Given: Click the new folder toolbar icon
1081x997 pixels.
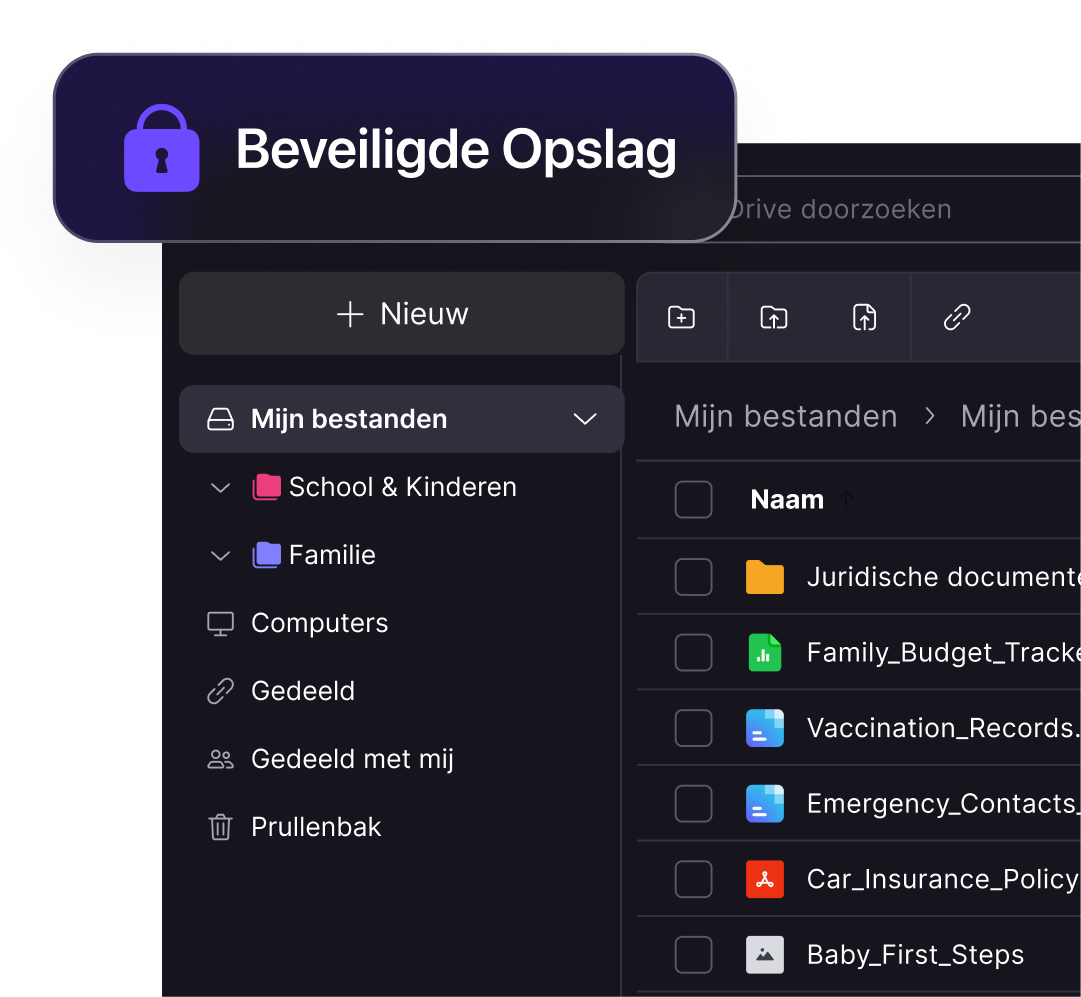Looking at the screenshot, I should 681,318.
